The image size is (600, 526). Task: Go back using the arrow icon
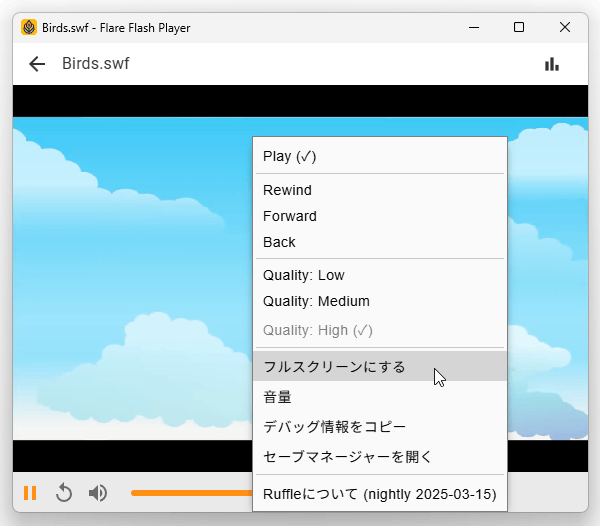point(37,64)
